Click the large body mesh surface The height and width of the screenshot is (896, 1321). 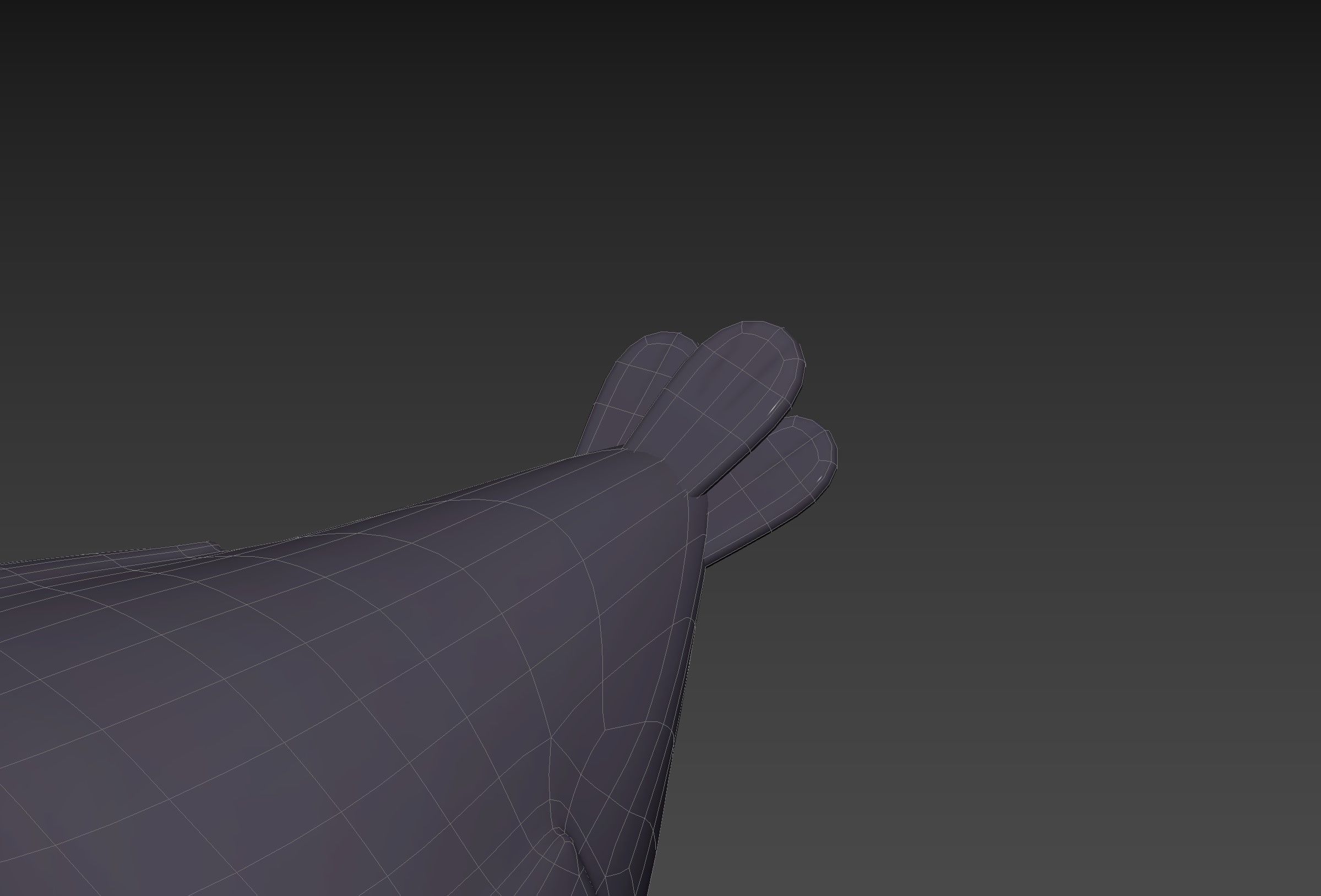point(341,682)
